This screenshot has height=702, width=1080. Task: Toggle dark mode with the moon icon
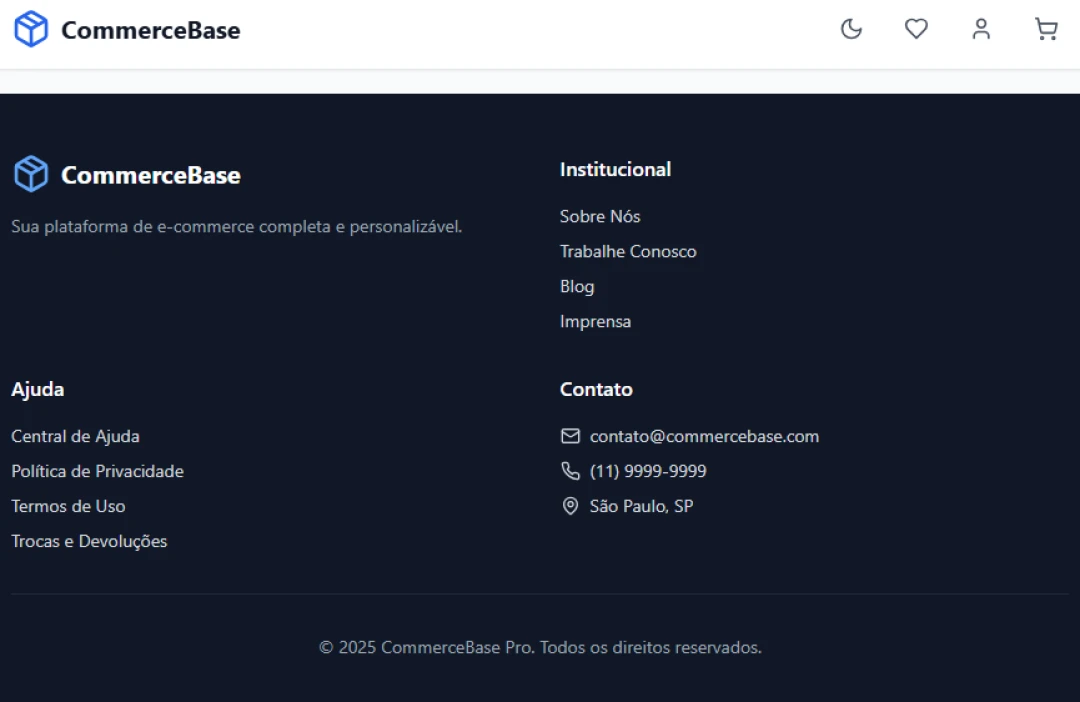[x=851, y=29]
